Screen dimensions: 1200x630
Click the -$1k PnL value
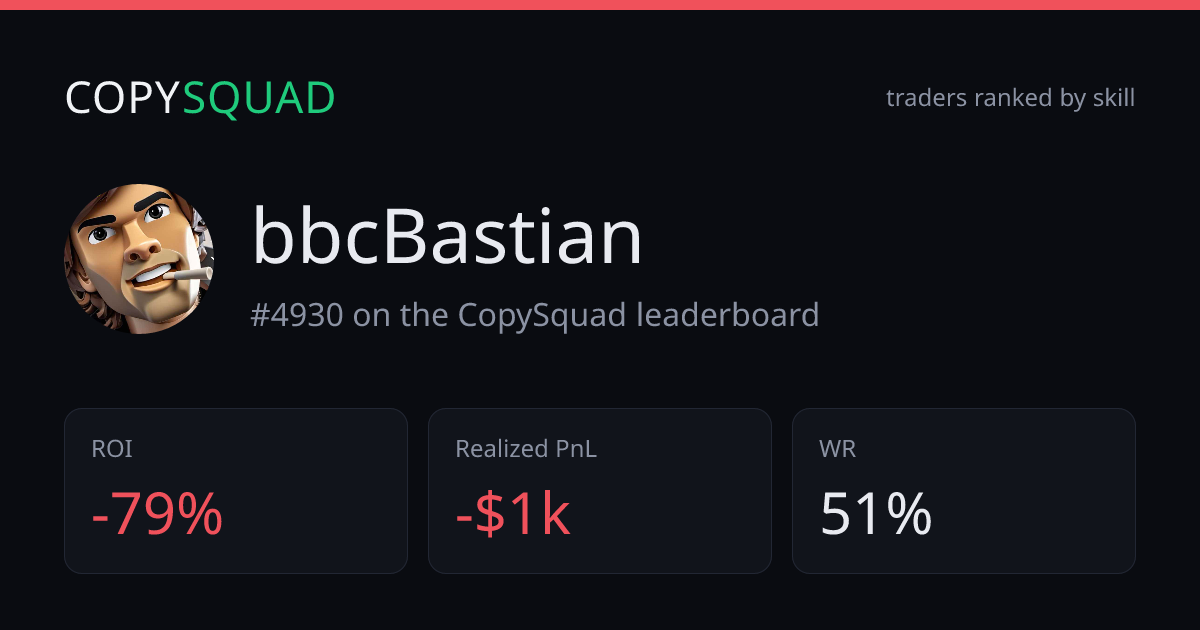(513, 515)
